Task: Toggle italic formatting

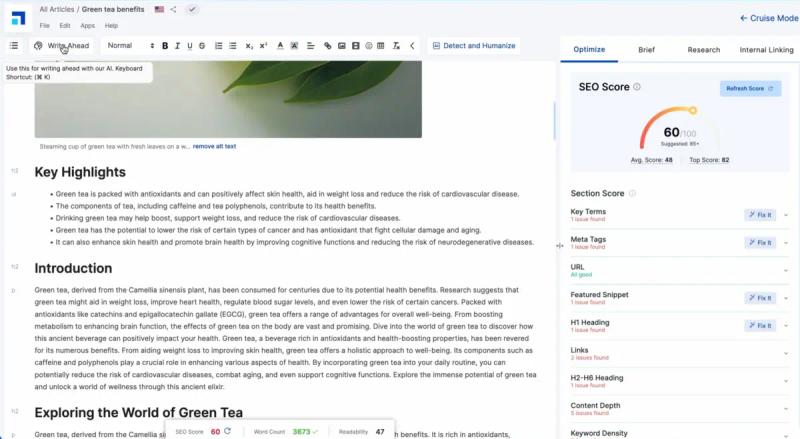Action: 177,45
